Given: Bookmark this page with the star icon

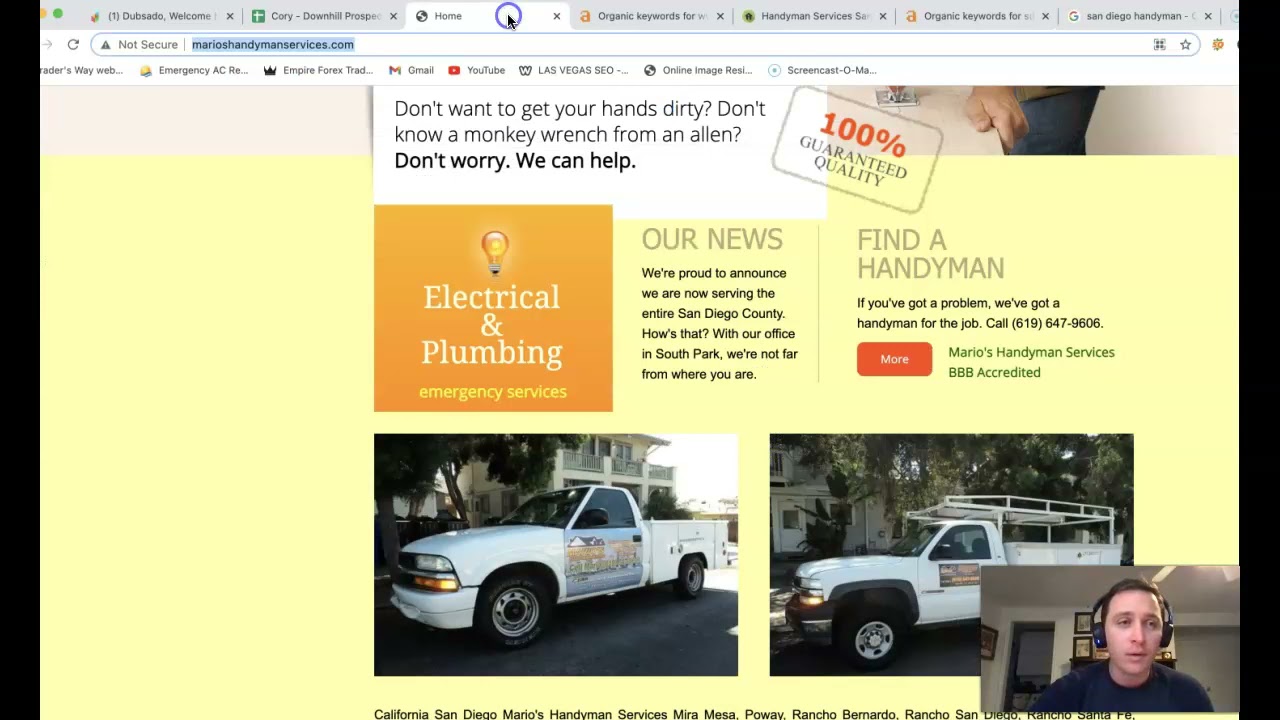Looking at the screenshot, I should tap(1185, 44).
